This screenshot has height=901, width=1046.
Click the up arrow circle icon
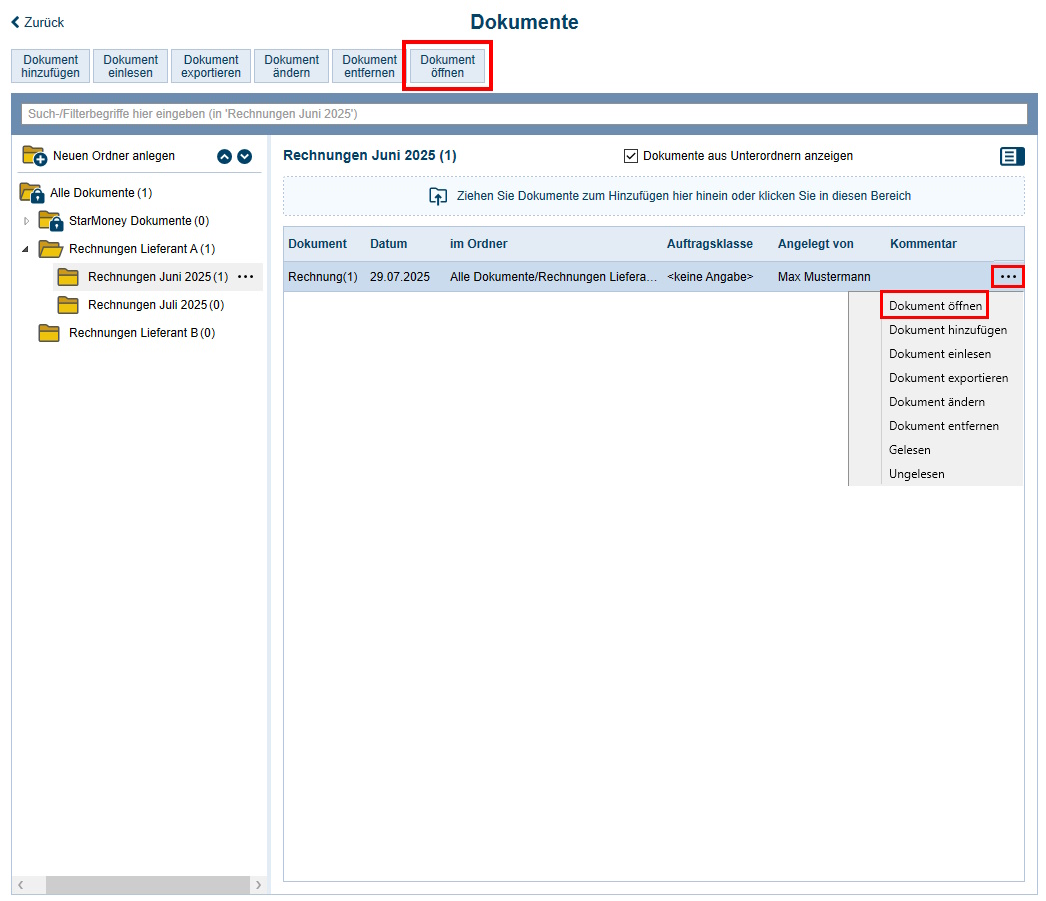click(x=225, y=156)
